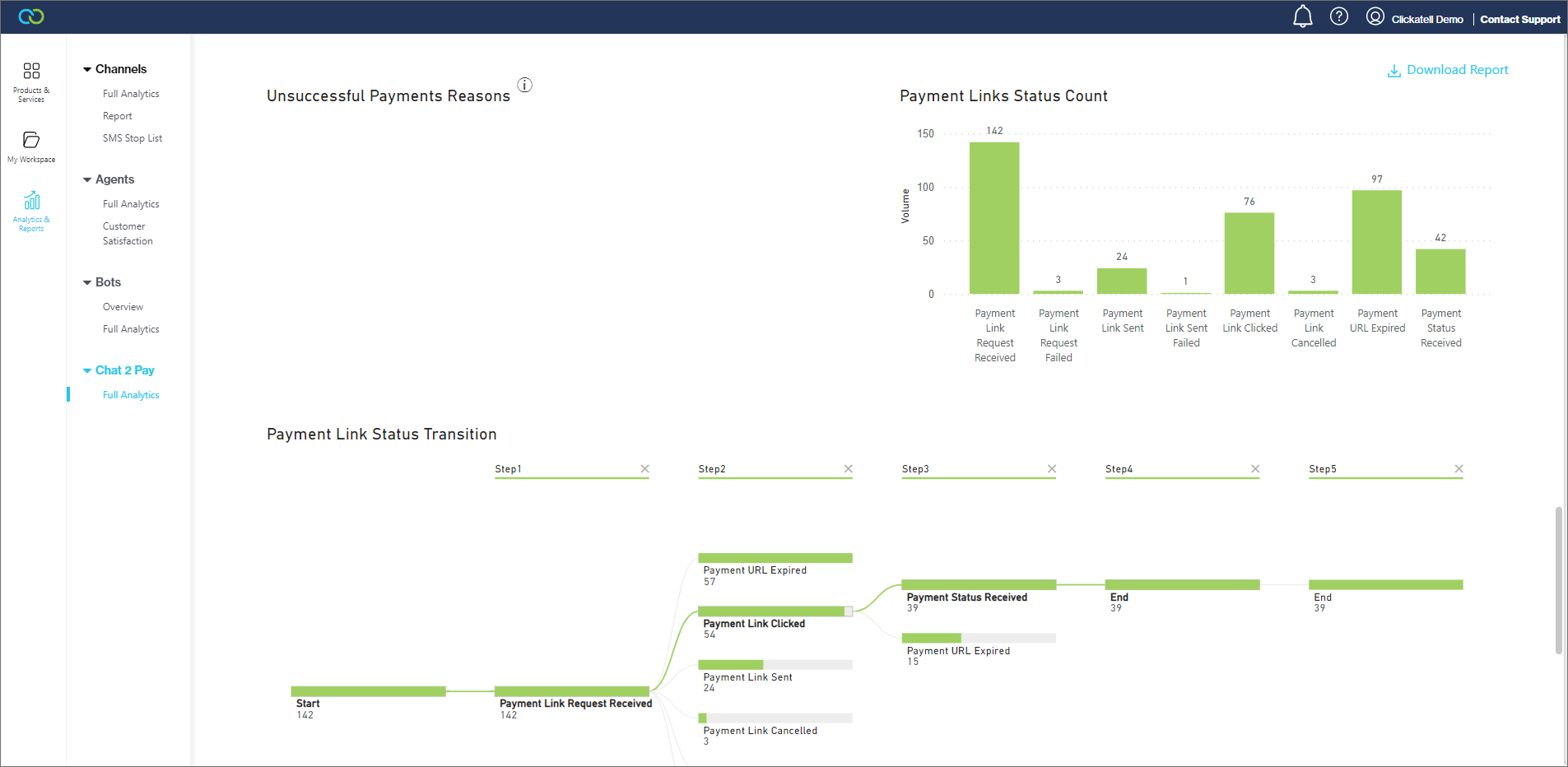Image resolution: width=1568 pixels, height=767 pixels.
Task: Click the user profile avatar icon
Action: pos(1375,16)
